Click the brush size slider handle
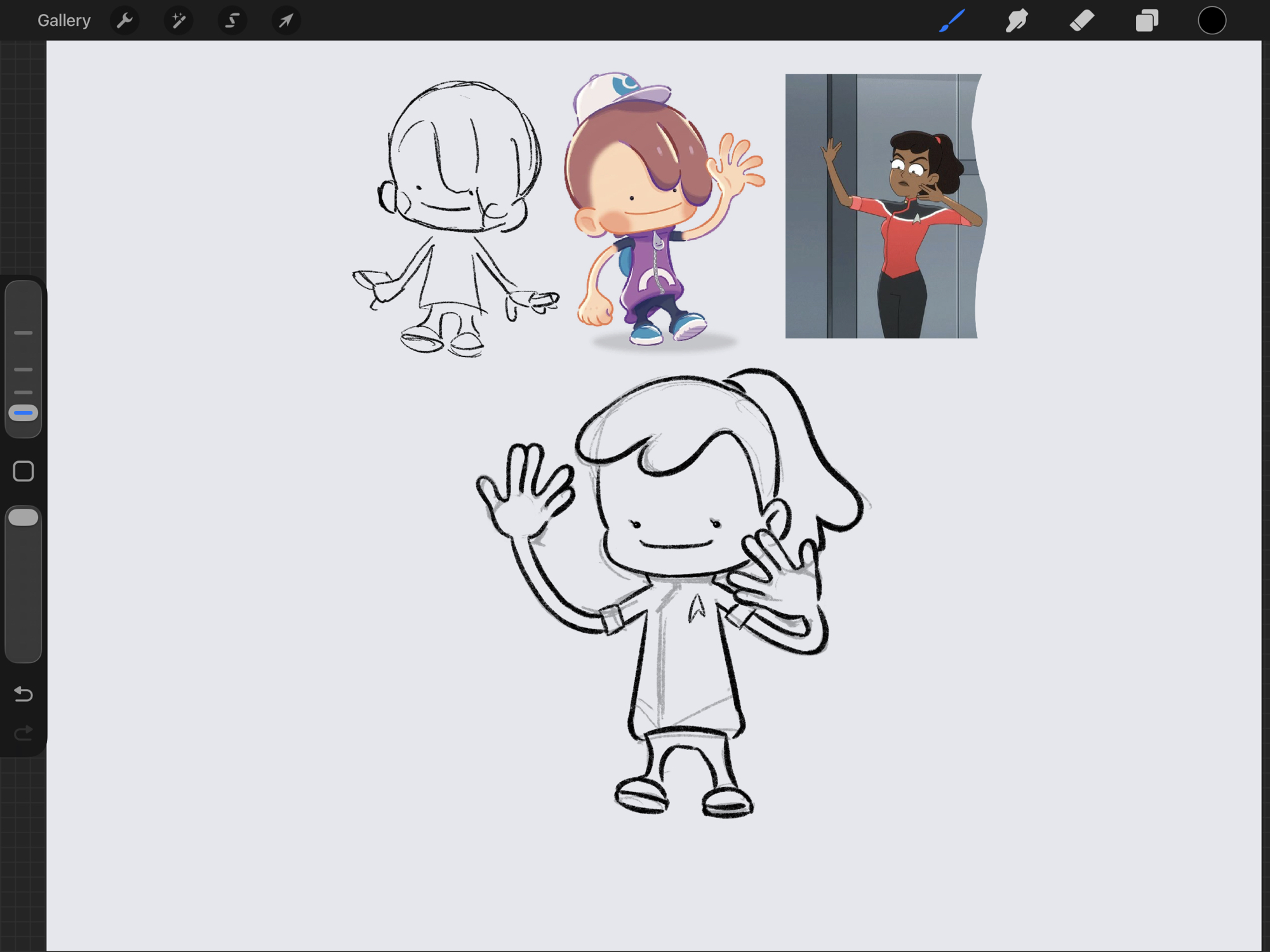The width and height of the screenshot is (1270, 952). [23, 413]
